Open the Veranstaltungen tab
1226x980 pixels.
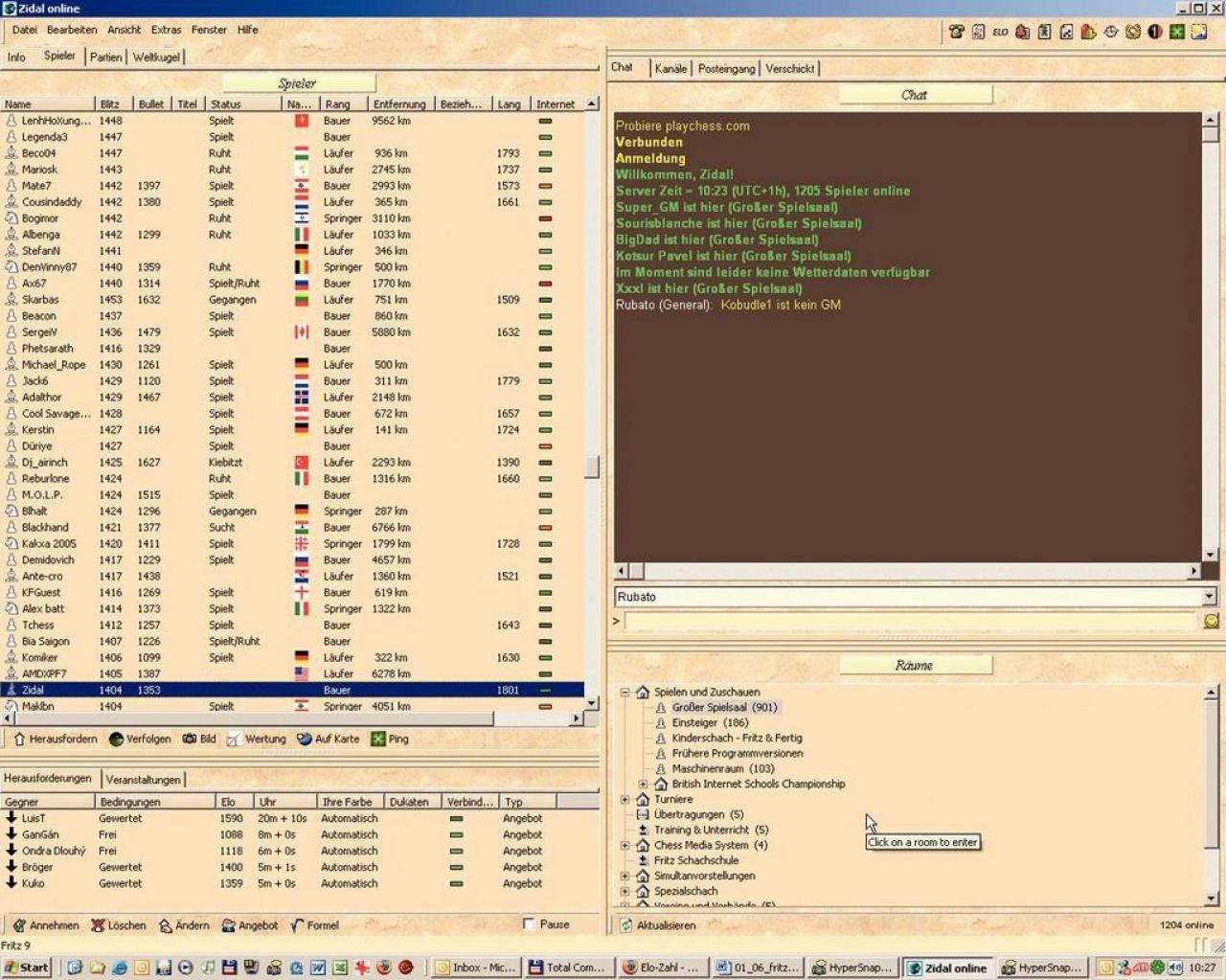[144, 780]
